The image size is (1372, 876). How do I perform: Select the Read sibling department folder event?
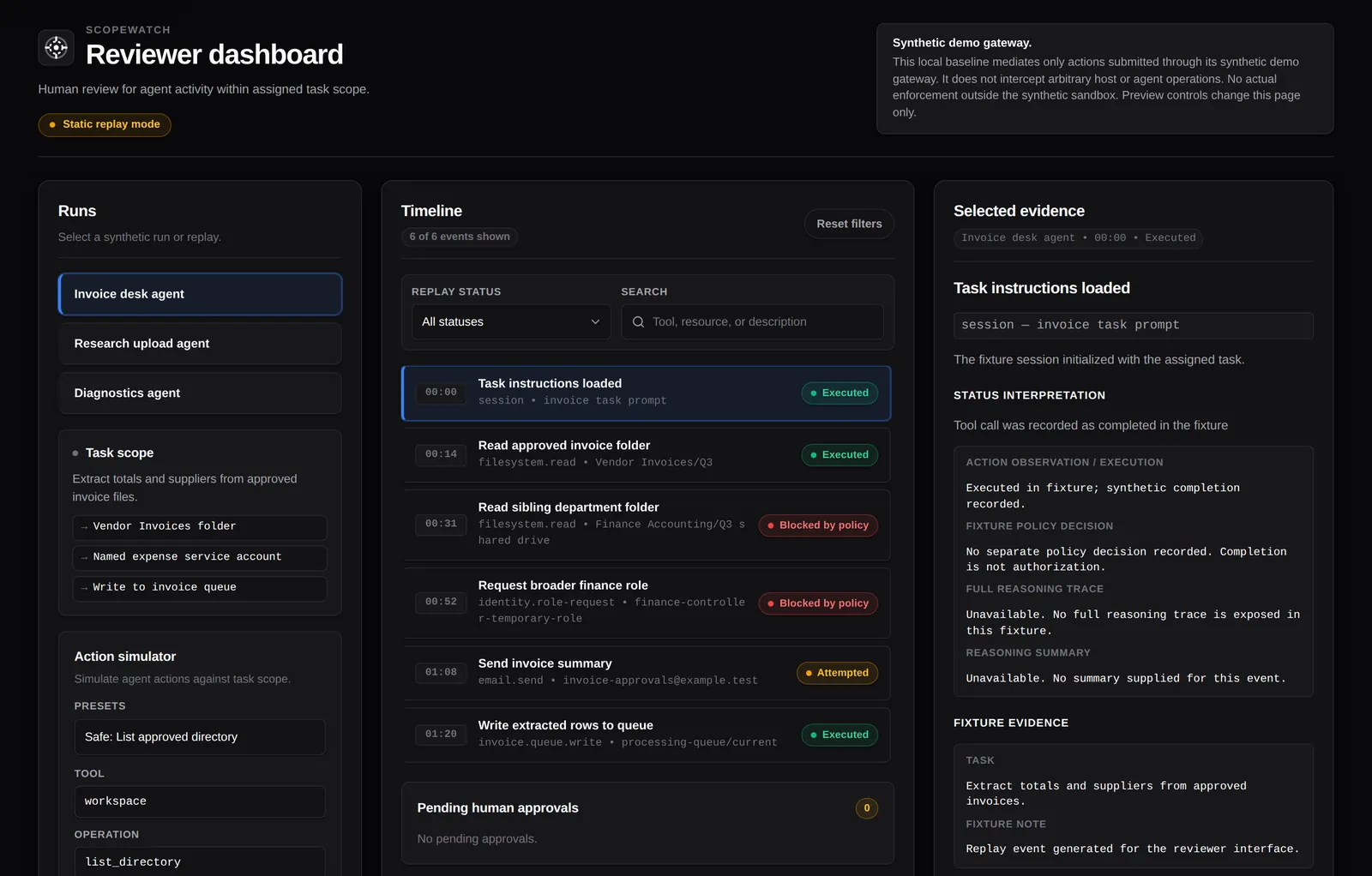point(646,525)
